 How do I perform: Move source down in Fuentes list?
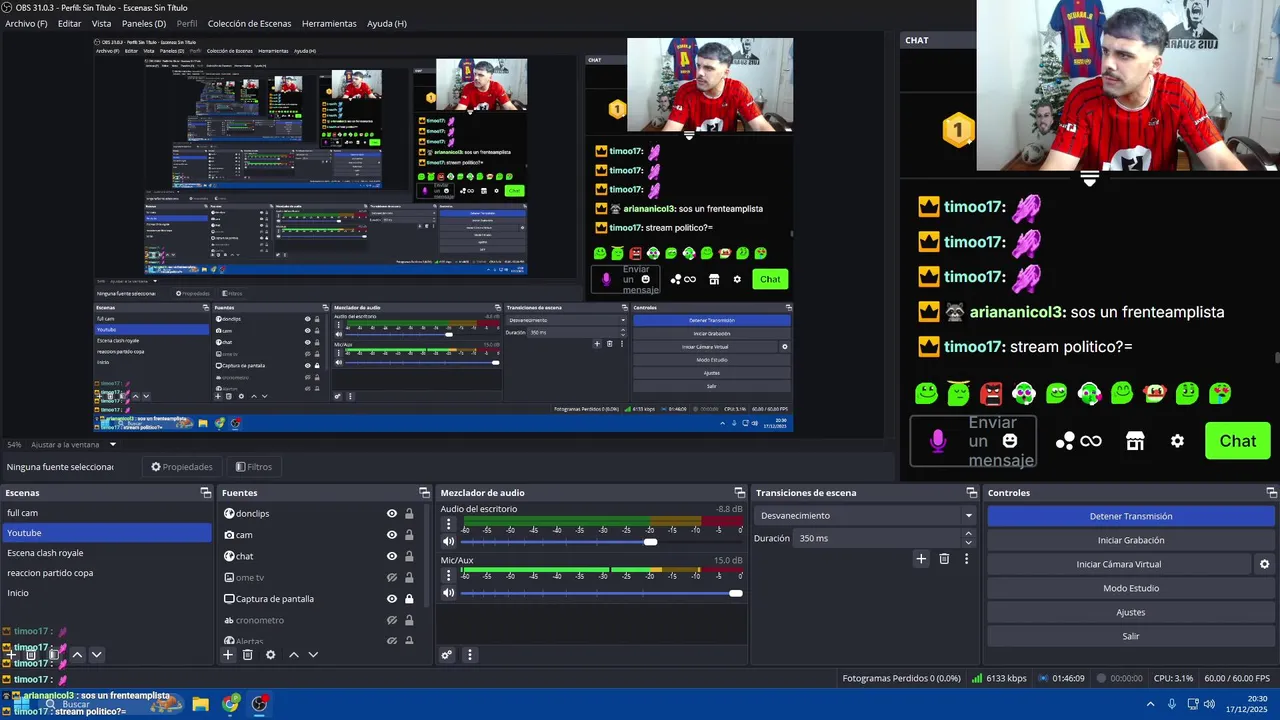pos(313,655)
